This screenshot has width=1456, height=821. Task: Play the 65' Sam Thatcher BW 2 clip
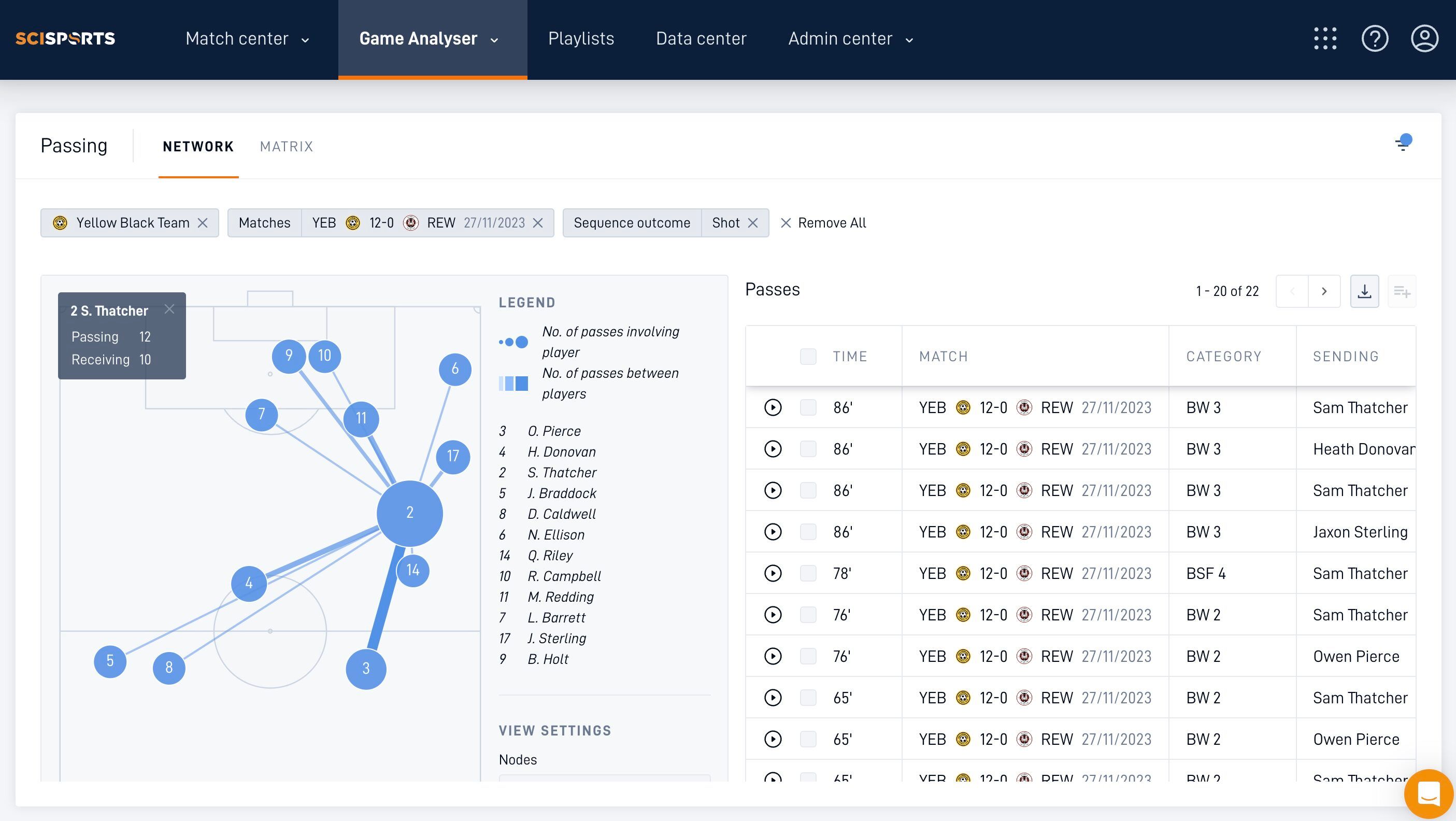click(x=773, y=698)
